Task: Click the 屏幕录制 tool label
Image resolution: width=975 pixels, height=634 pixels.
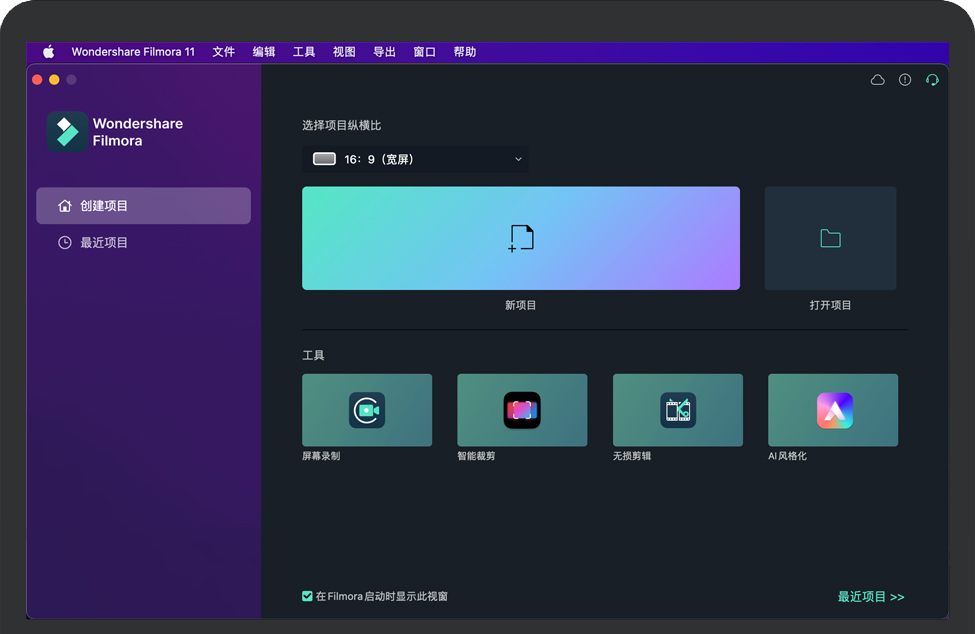Action: tap(321, 456)
